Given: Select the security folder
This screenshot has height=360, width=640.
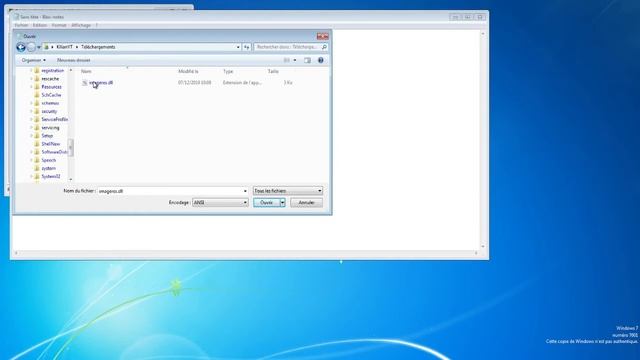Looking at the screenshot, I should point(49,111).
